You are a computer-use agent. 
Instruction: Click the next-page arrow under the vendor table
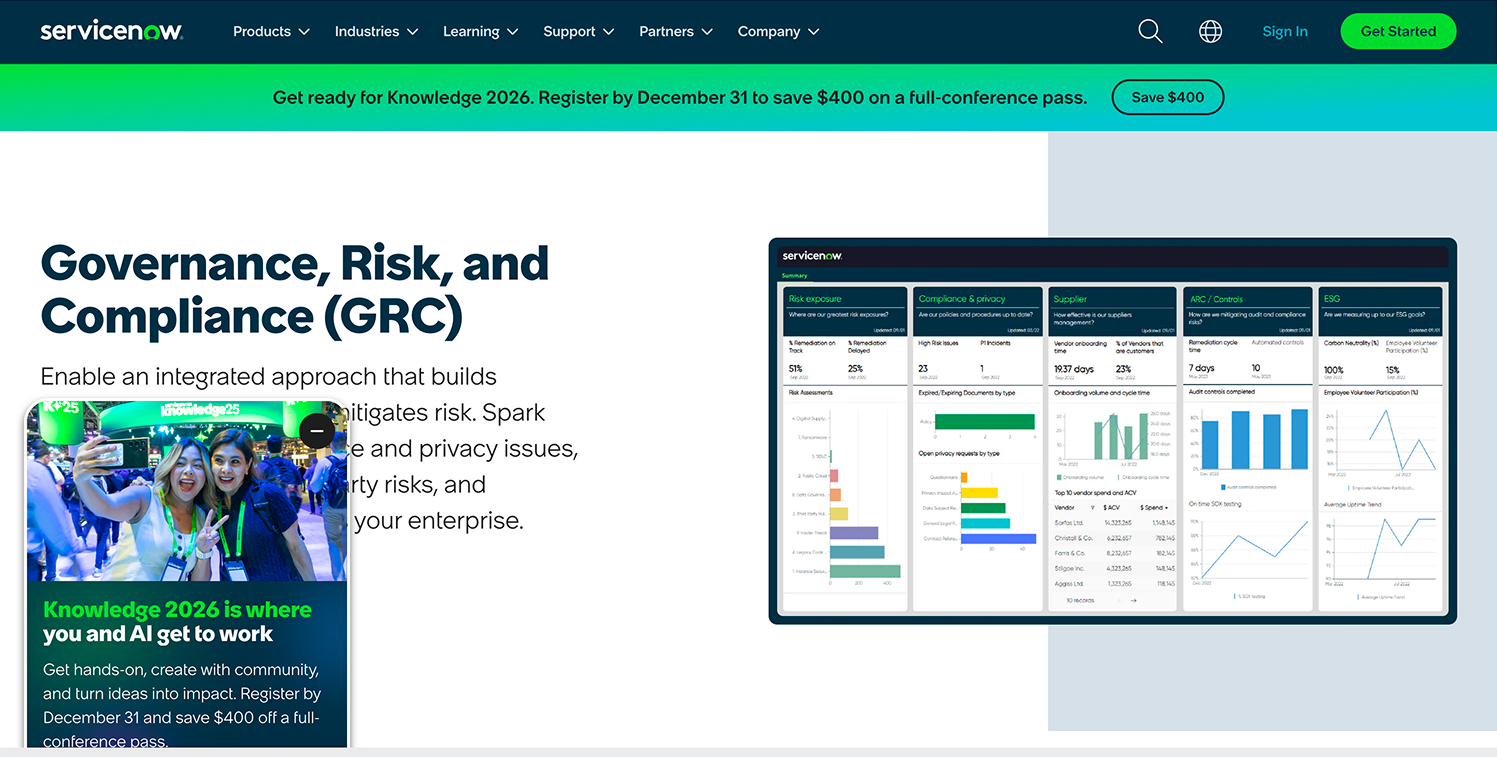(1134, 600)
